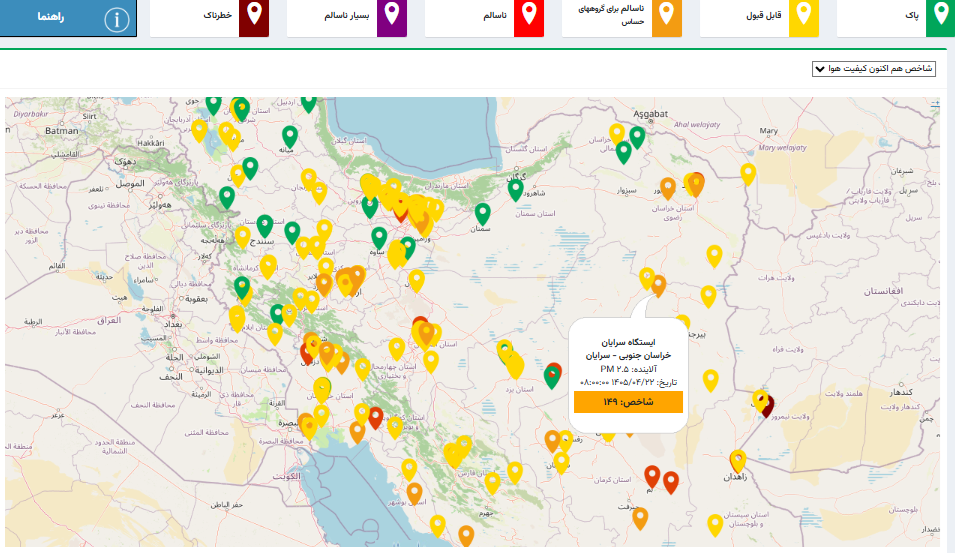Click the green پاک legend pin
This screenshot has height=553, width=955.
point(940,17)
